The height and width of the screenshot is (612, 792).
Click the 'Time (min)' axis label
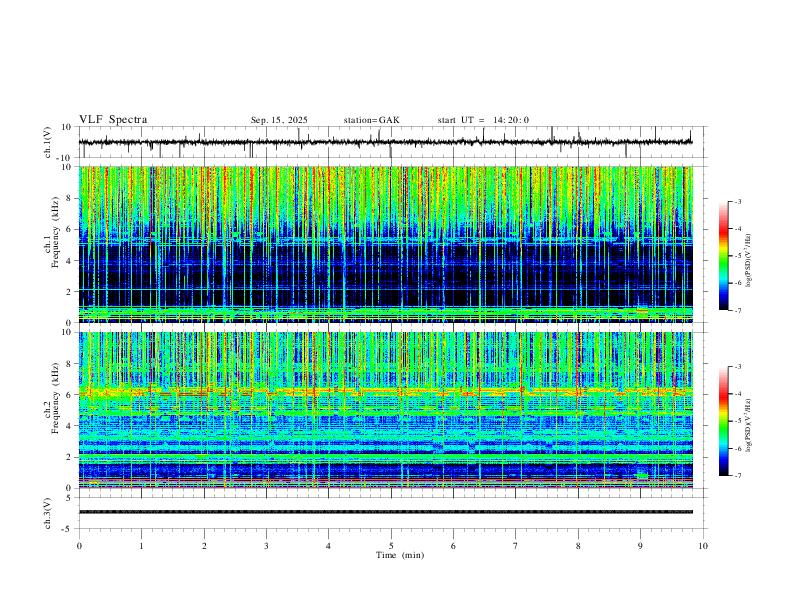pyautogui.click(x=400, y=555)
